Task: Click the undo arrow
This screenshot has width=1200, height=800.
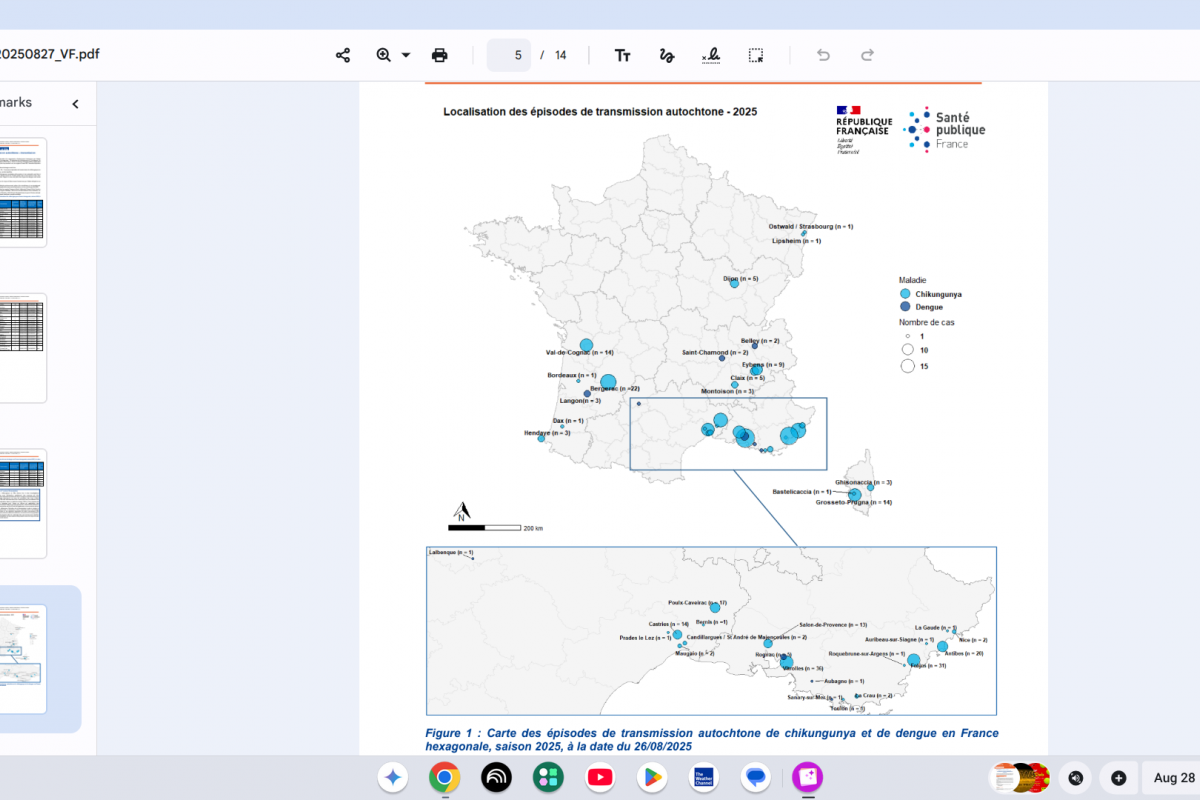Action: coord(823,55)
